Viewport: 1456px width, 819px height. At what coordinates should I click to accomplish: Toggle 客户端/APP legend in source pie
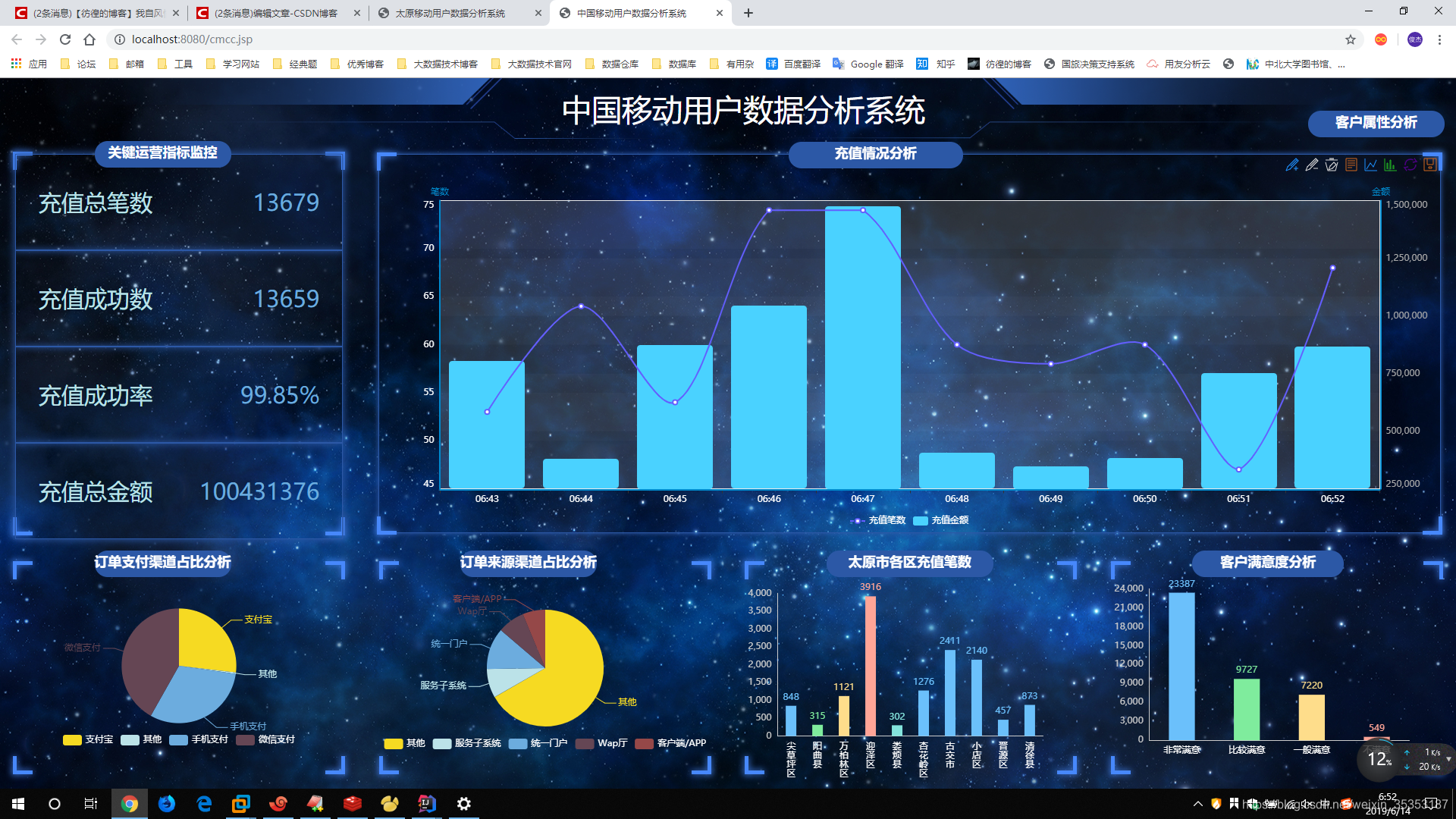670,743
